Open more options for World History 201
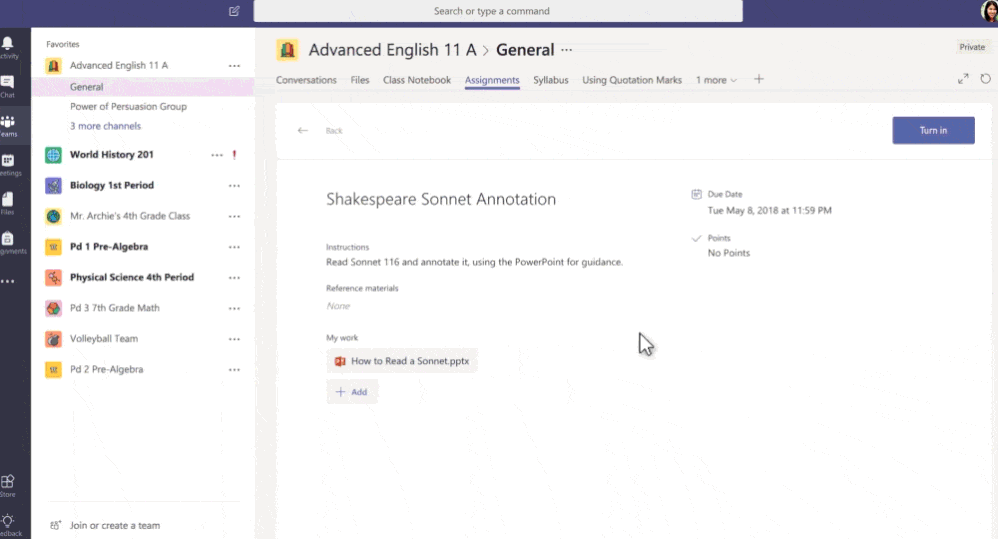The image size is (998, 539). click(217, 155)
